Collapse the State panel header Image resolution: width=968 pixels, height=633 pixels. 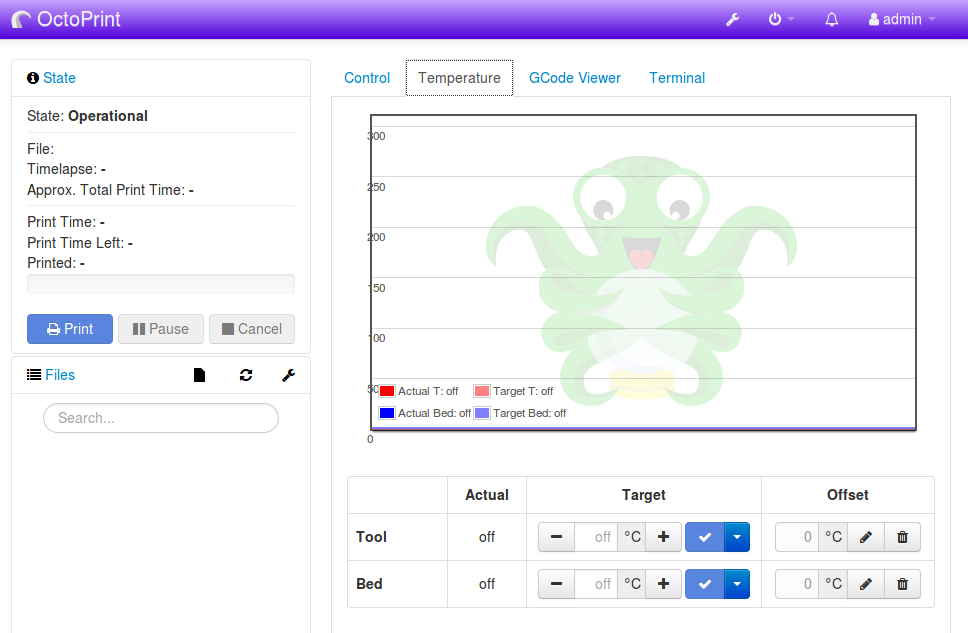point(51,78)
